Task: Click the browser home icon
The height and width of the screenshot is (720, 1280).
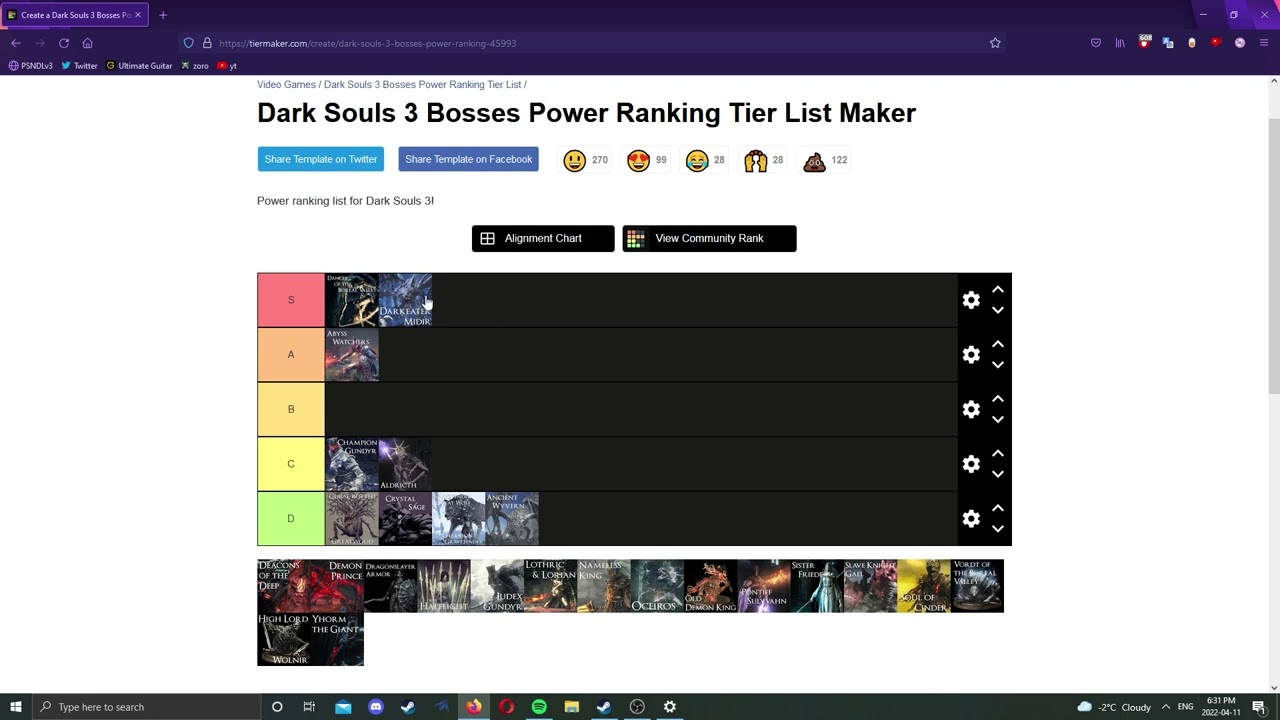Action: (x=88, y=43)
